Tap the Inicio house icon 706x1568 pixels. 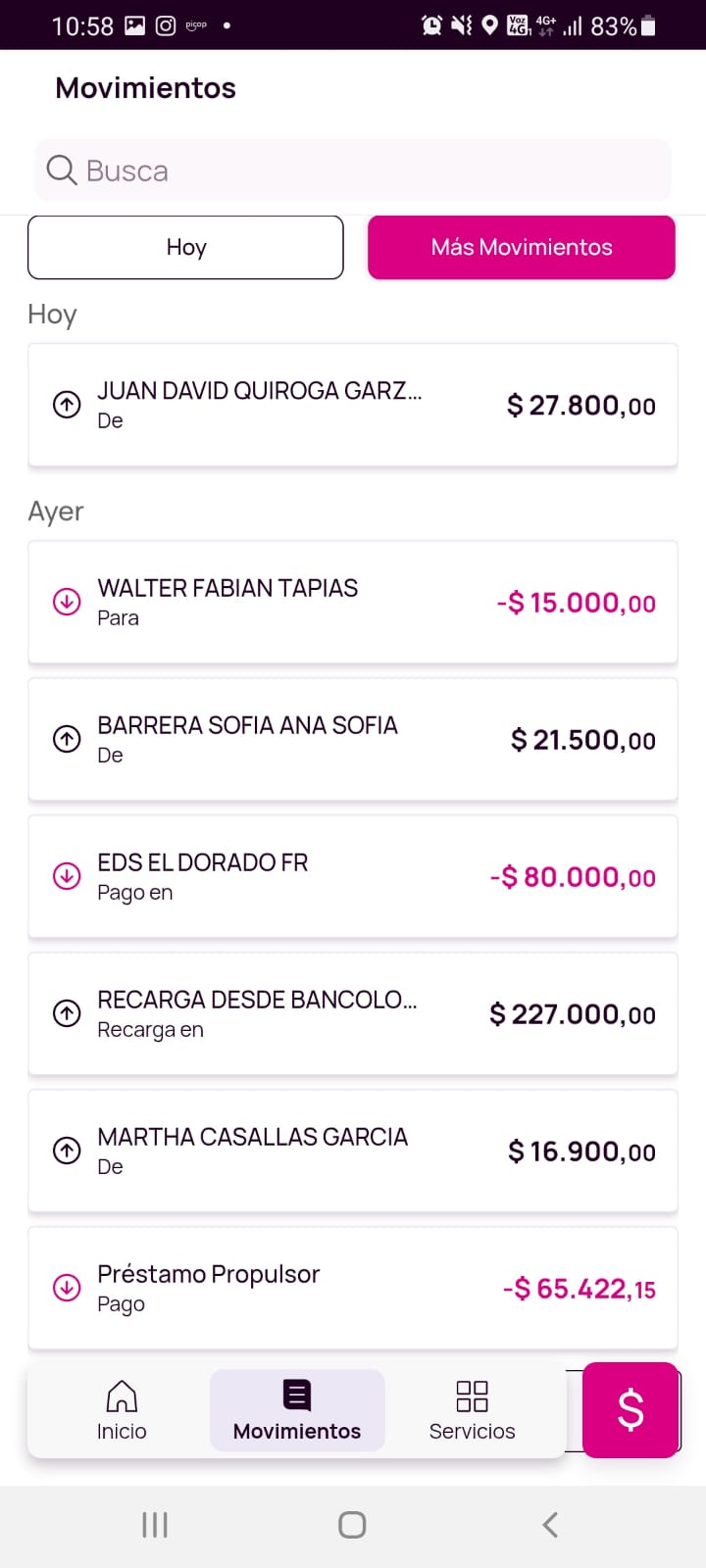click(122, 1396)
